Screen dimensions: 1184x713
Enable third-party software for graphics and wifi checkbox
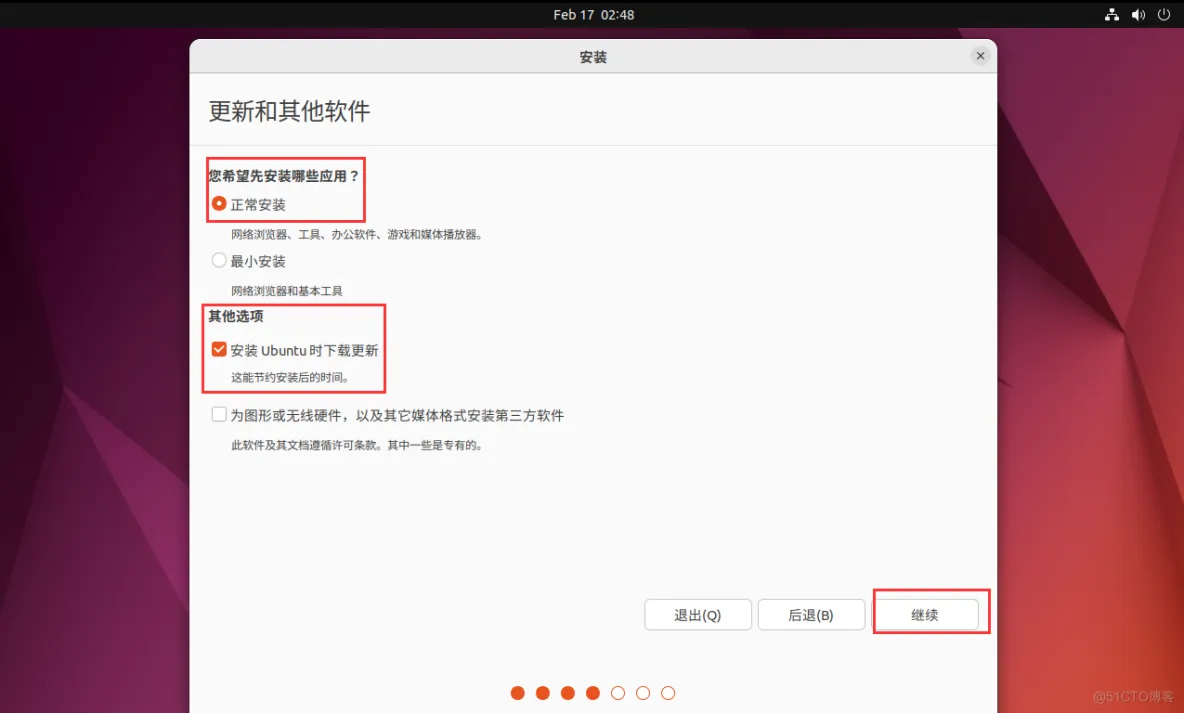coord(219,414)
